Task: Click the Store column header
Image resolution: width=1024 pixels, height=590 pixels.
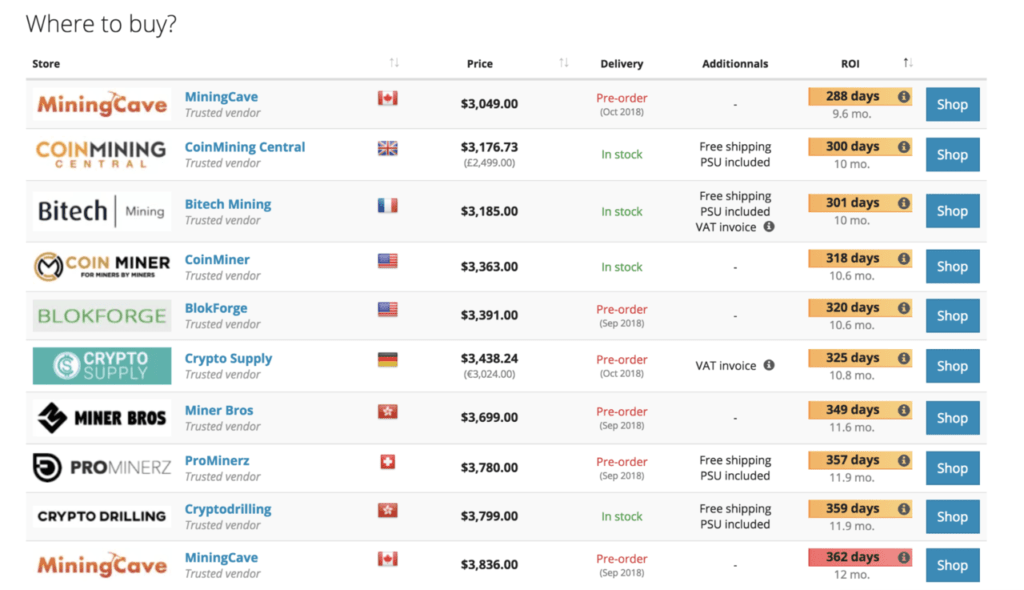Action: [x=46, y=63]
